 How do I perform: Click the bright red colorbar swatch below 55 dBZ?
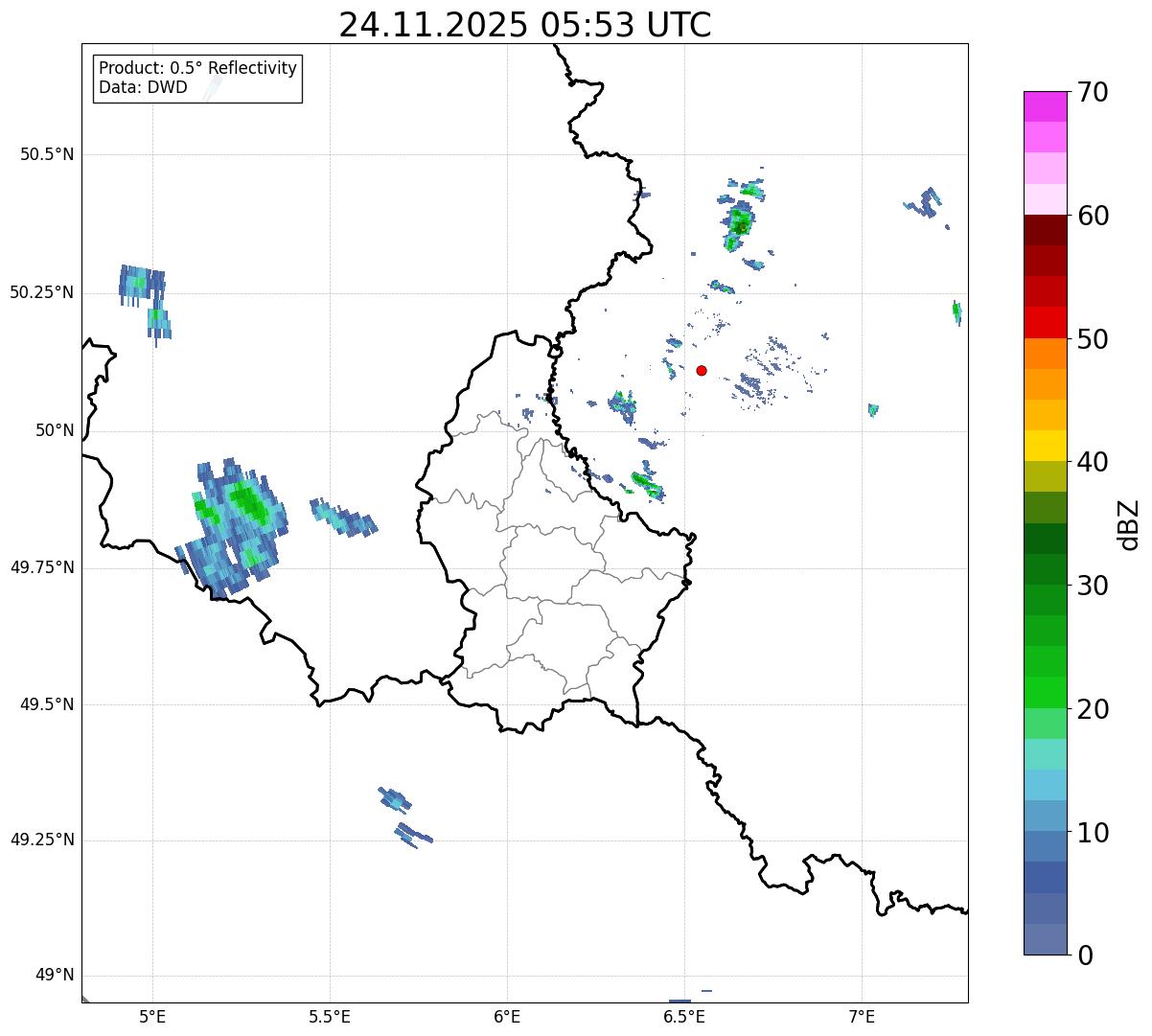(1045, 322)
